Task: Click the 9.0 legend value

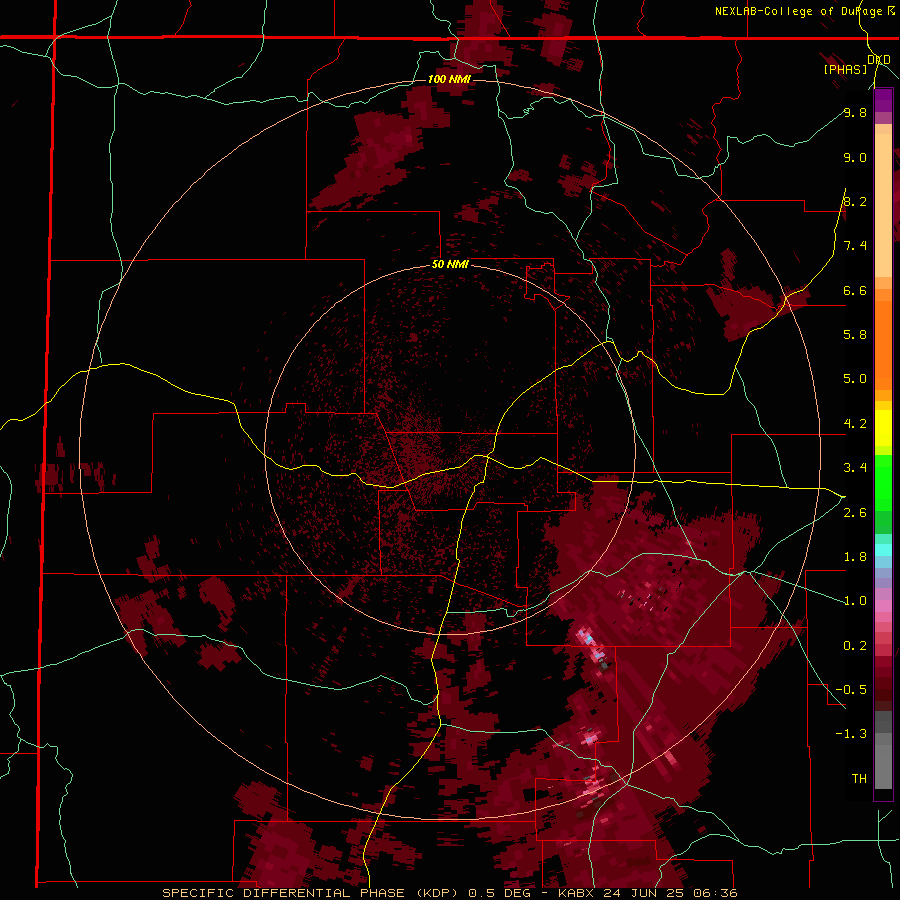Action: 855,157
